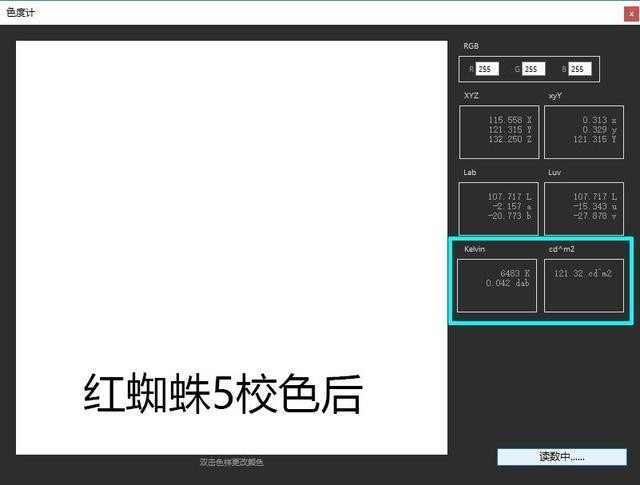Click the 0.313 x chromaticity value
Screen dimensions: 640x485
coord(599,120)
